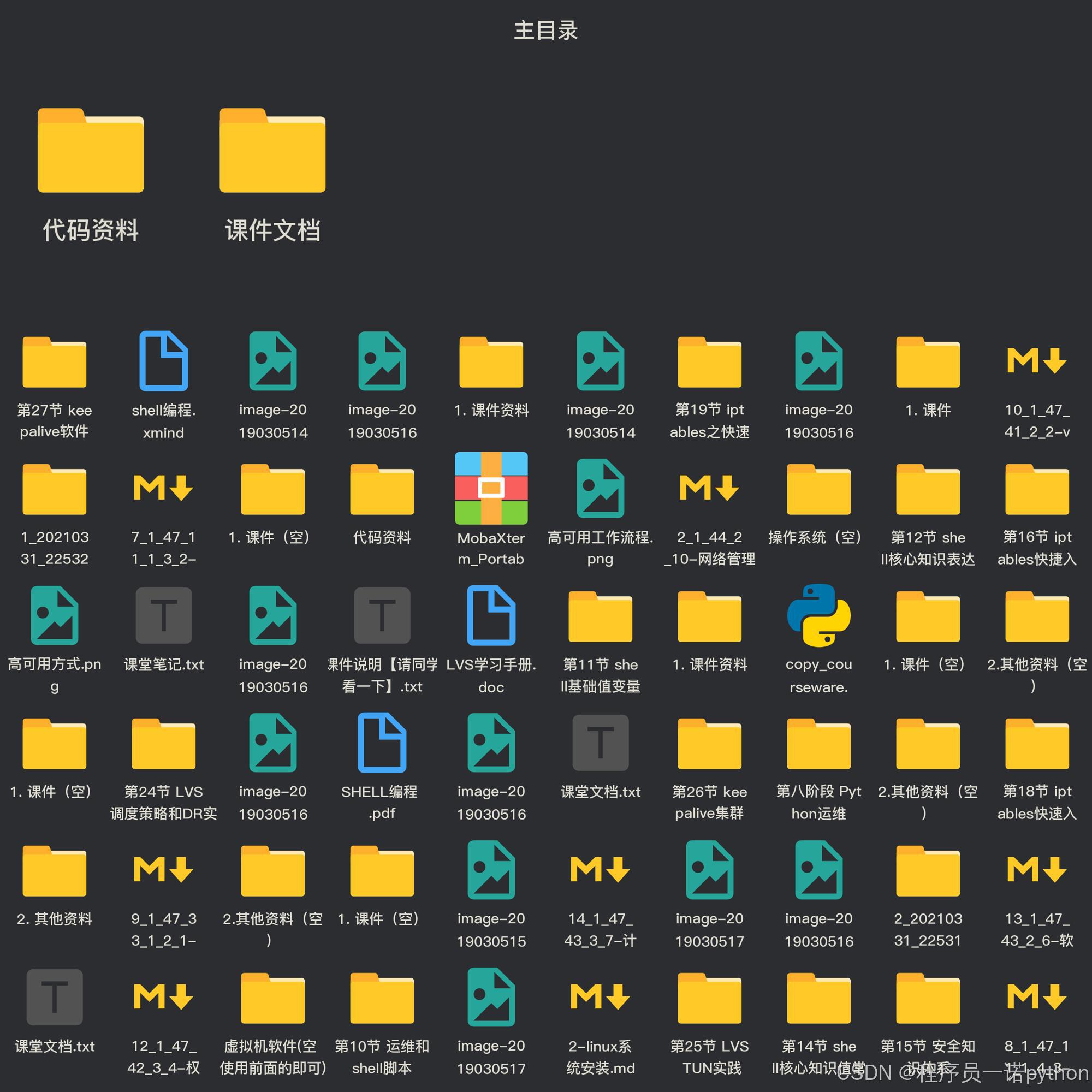Open the 课件说明 txt file
This screenshot has height=1092, width=1092.
point(382,615)
